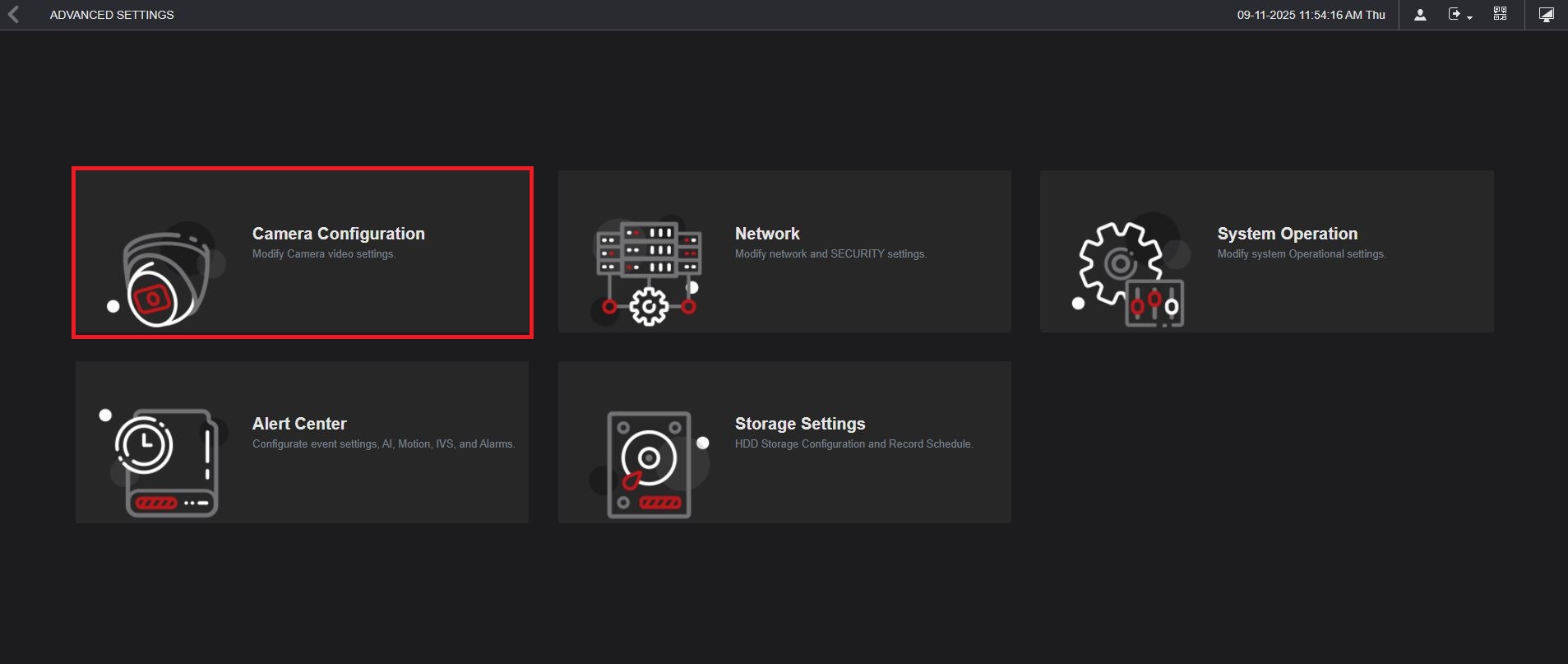The height and width of the screenshot is (664, 1568).
Task: Click the network server rack icon
Action: point(648,272)
